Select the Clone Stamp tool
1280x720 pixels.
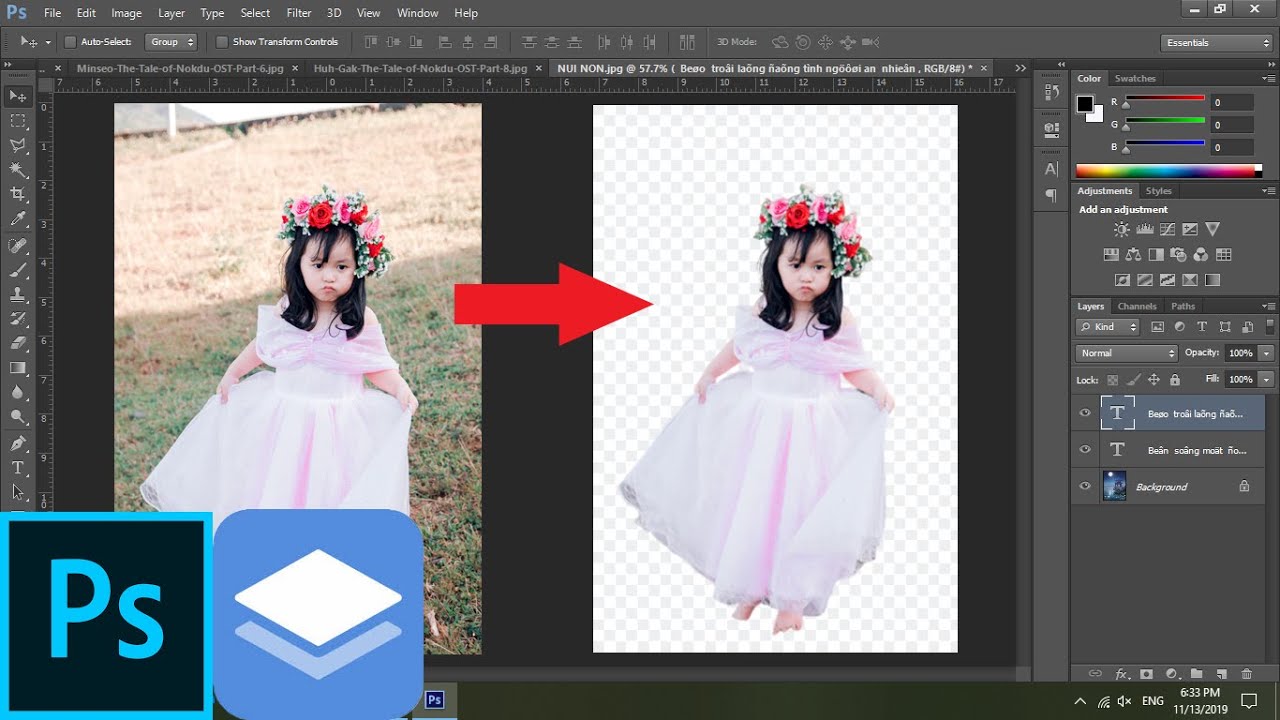[x=18, y=295]
